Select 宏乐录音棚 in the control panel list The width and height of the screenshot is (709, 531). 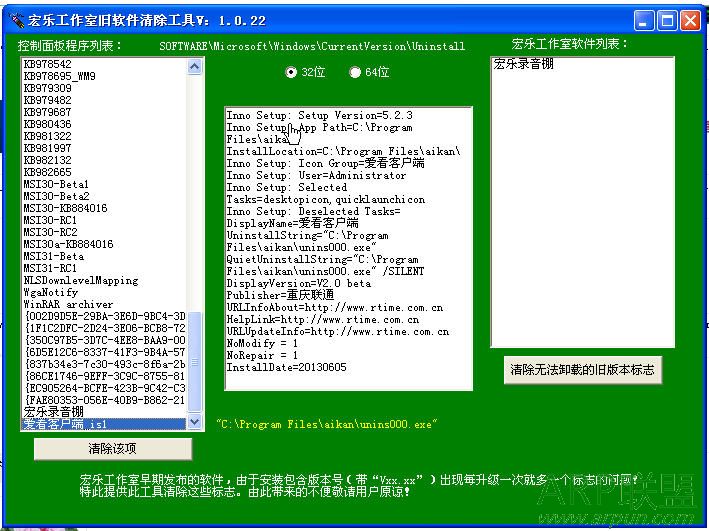click(104, 412)
